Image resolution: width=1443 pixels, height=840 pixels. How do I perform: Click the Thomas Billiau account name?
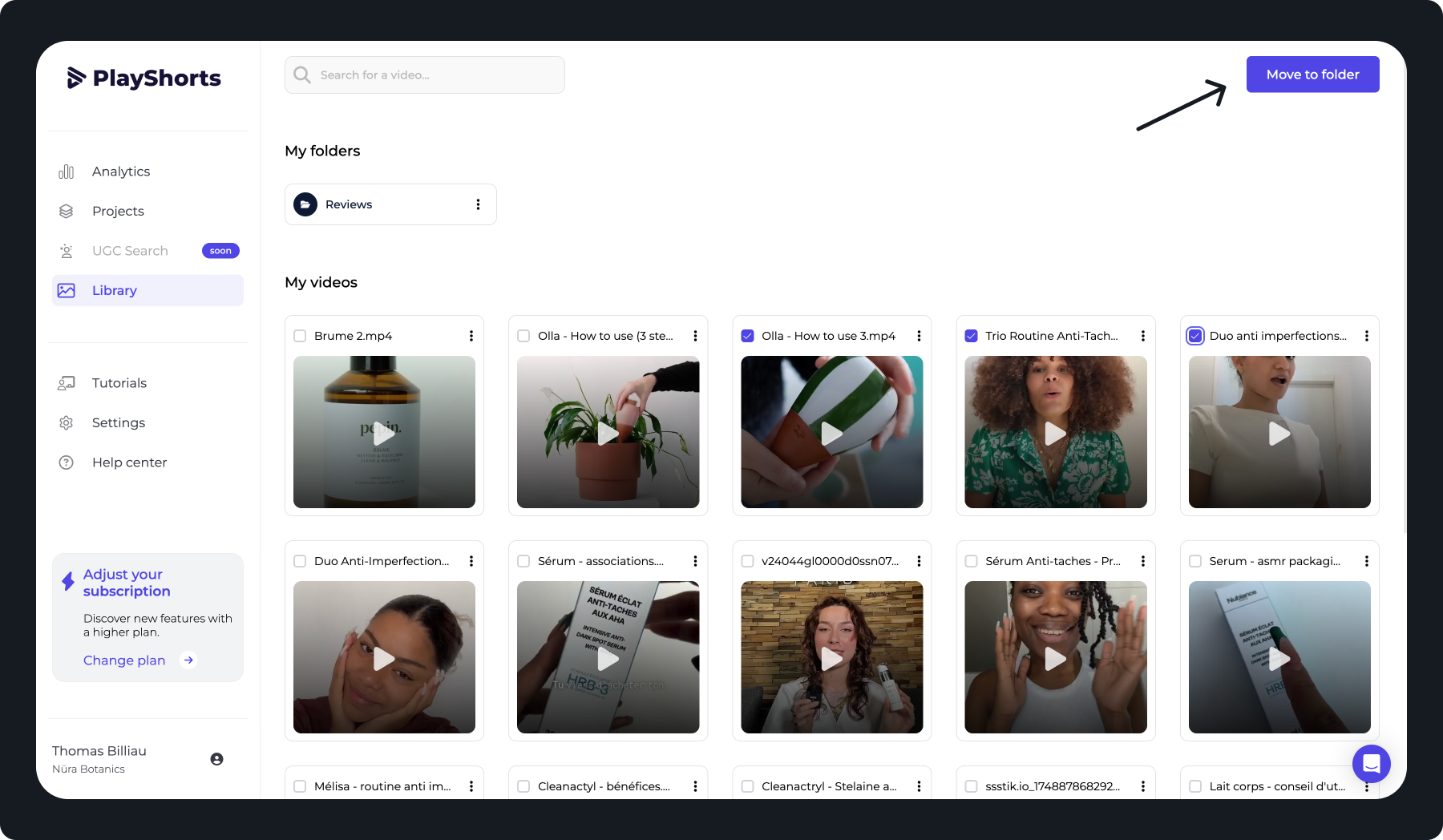click(x=99, y=751)
